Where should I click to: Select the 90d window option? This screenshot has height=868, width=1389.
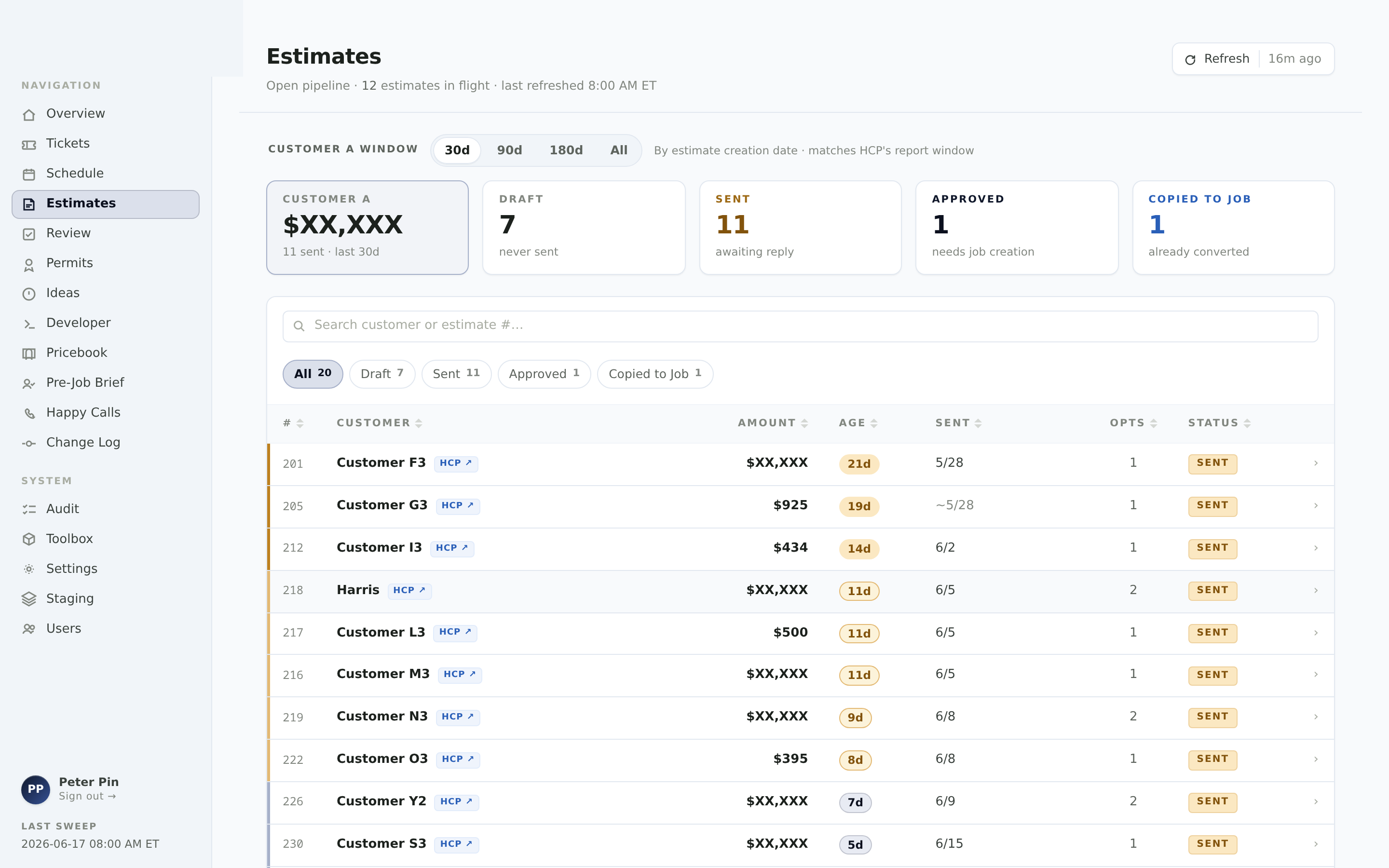[509, 150]
